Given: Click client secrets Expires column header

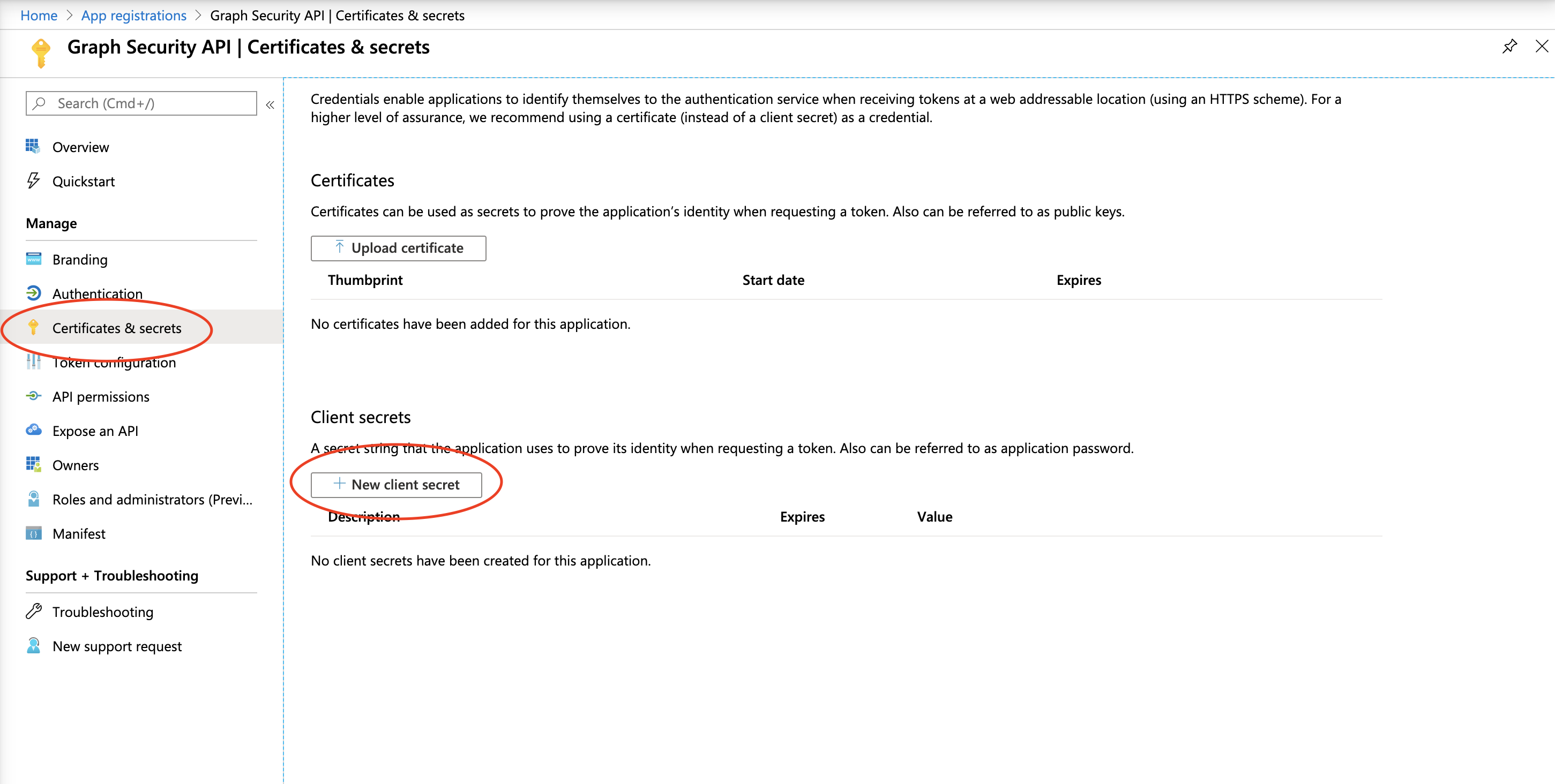Looking at the screenshot, I should [x=802, y=516].
